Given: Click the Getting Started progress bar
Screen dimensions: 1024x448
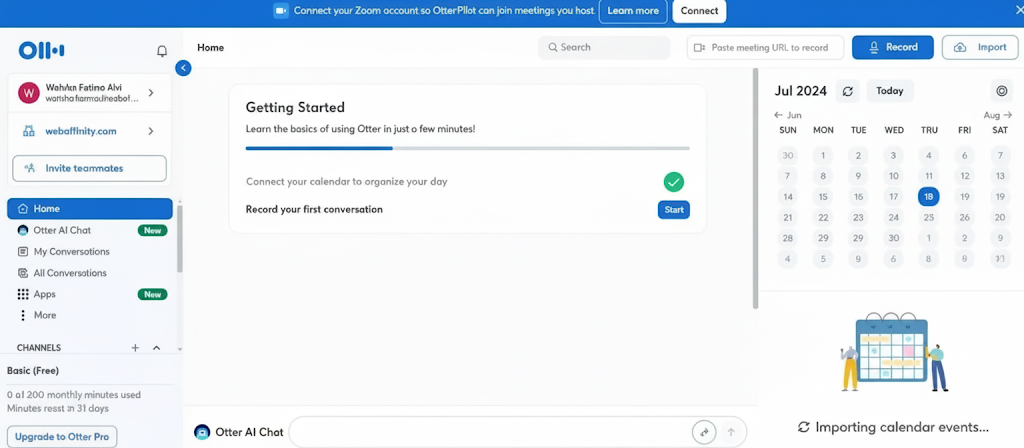Looking at the screenshot, I should (468, 148).
